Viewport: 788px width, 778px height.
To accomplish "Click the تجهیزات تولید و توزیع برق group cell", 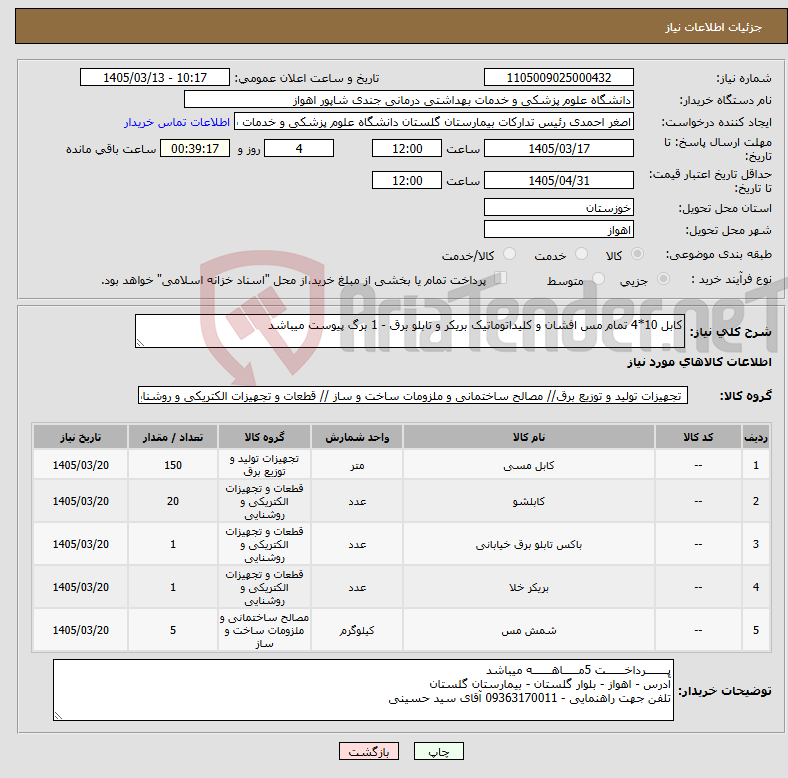I will click(264, 465).
